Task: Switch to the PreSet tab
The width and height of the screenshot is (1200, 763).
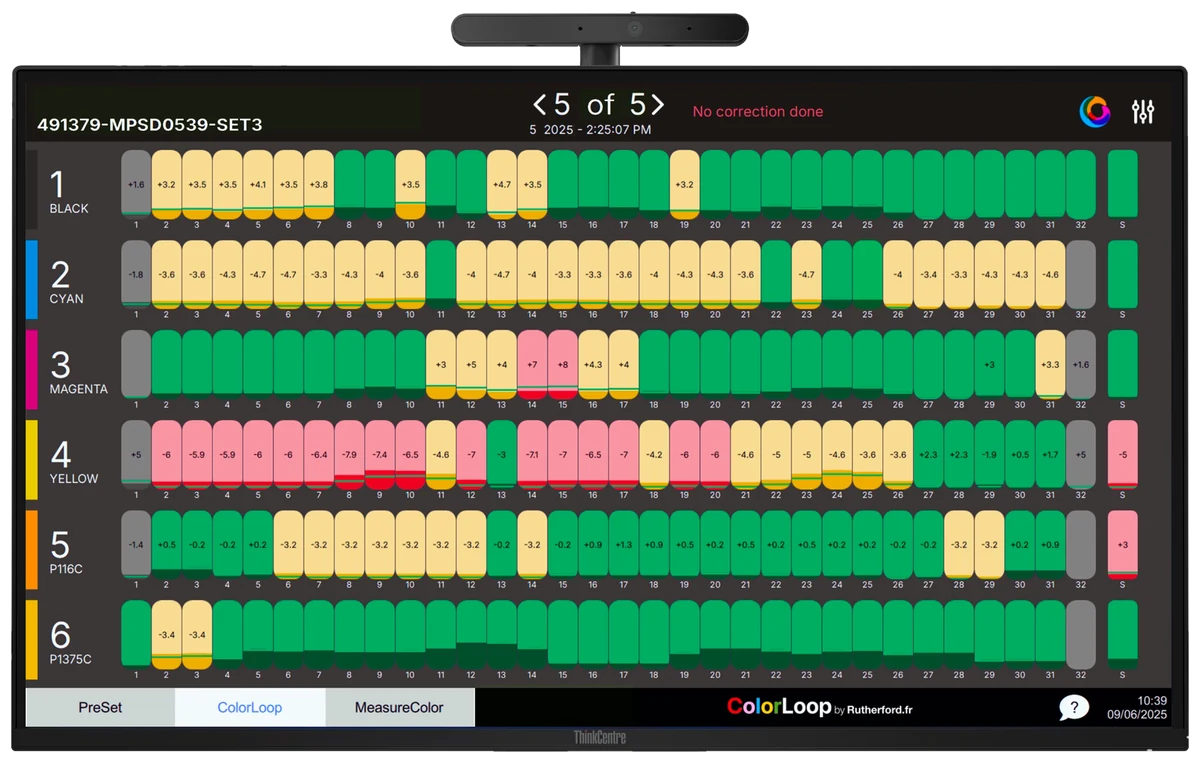Action: click(100, 707)
